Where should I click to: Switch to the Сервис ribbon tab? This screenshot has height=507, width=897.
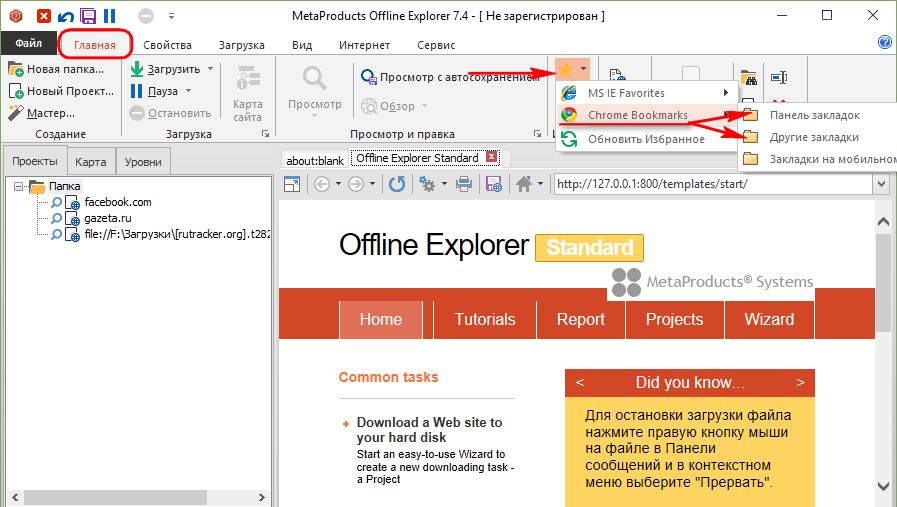tap(436, 45)
